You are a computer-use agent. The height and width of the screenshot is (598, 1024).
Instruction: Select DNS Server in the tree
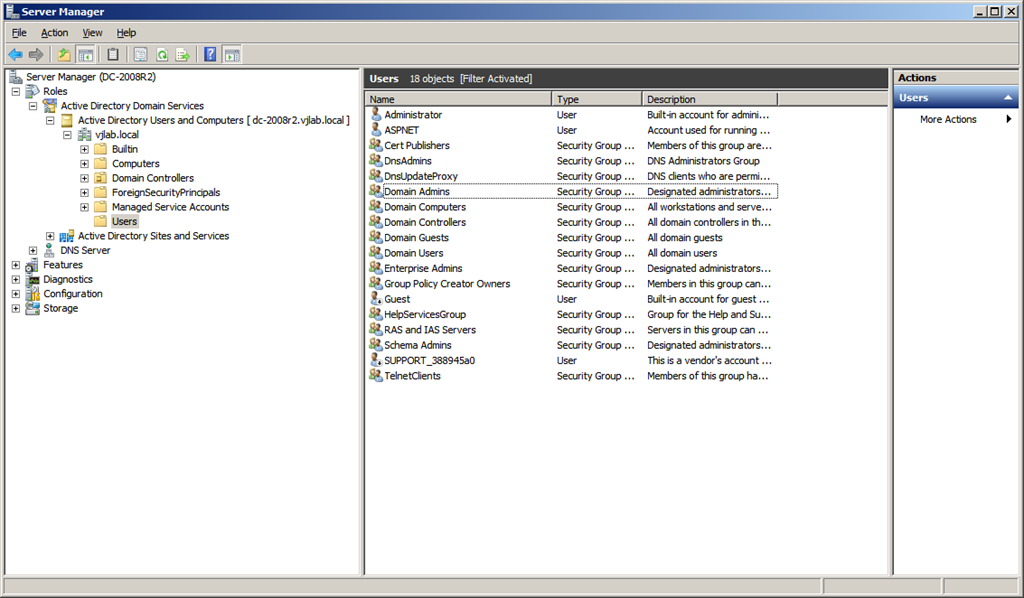click(x=85, y=250)
